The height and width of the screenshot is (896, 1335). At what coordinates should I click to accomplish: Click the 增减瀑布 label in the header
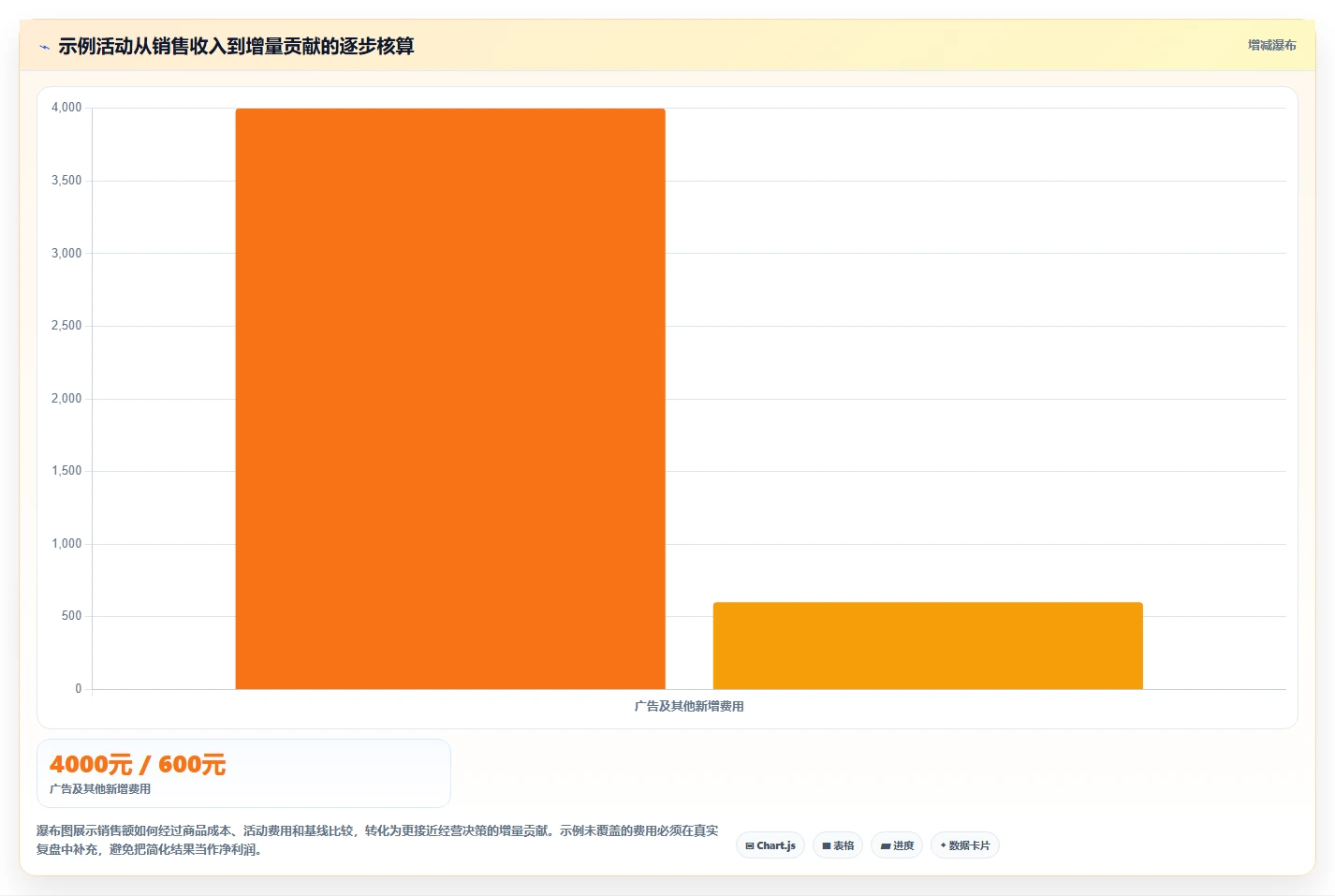pyautogui.click(x=1271, y=45)
